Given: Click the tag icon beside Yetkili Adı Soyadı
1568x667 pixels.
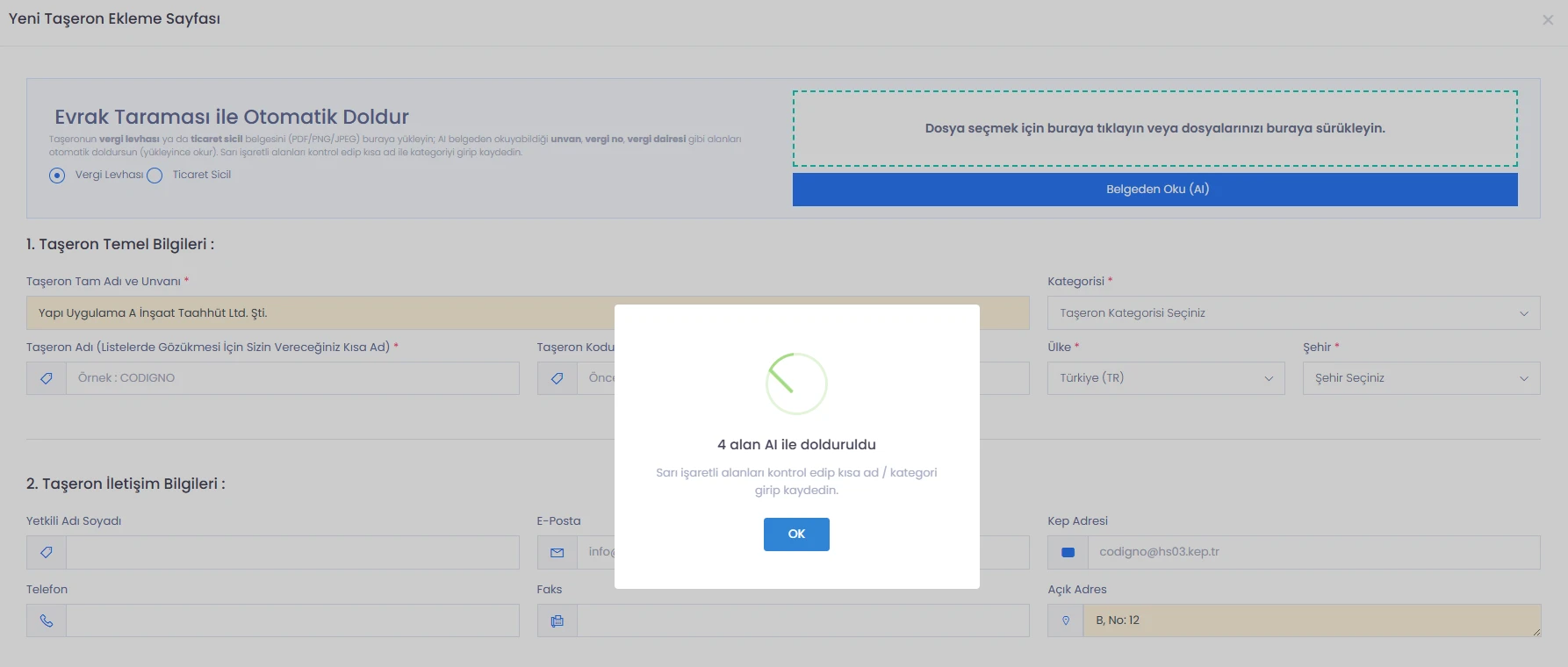Looking at the screenshot, I should [47, 553].
